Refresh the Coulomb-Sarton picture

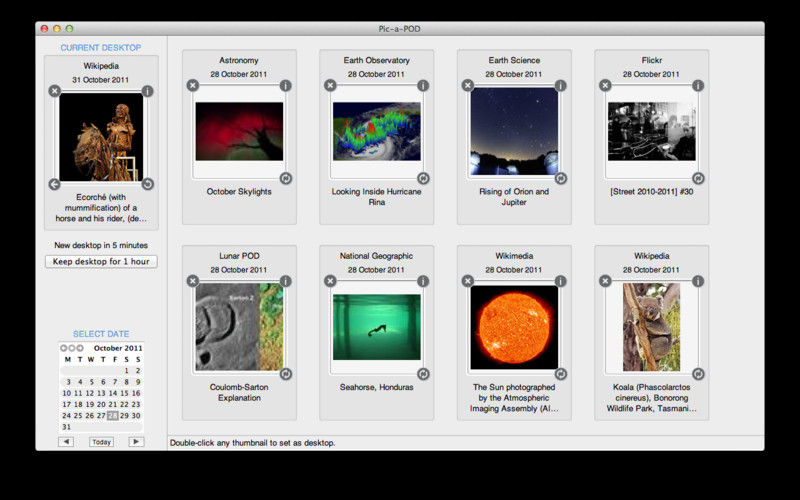tap(285, 374)
